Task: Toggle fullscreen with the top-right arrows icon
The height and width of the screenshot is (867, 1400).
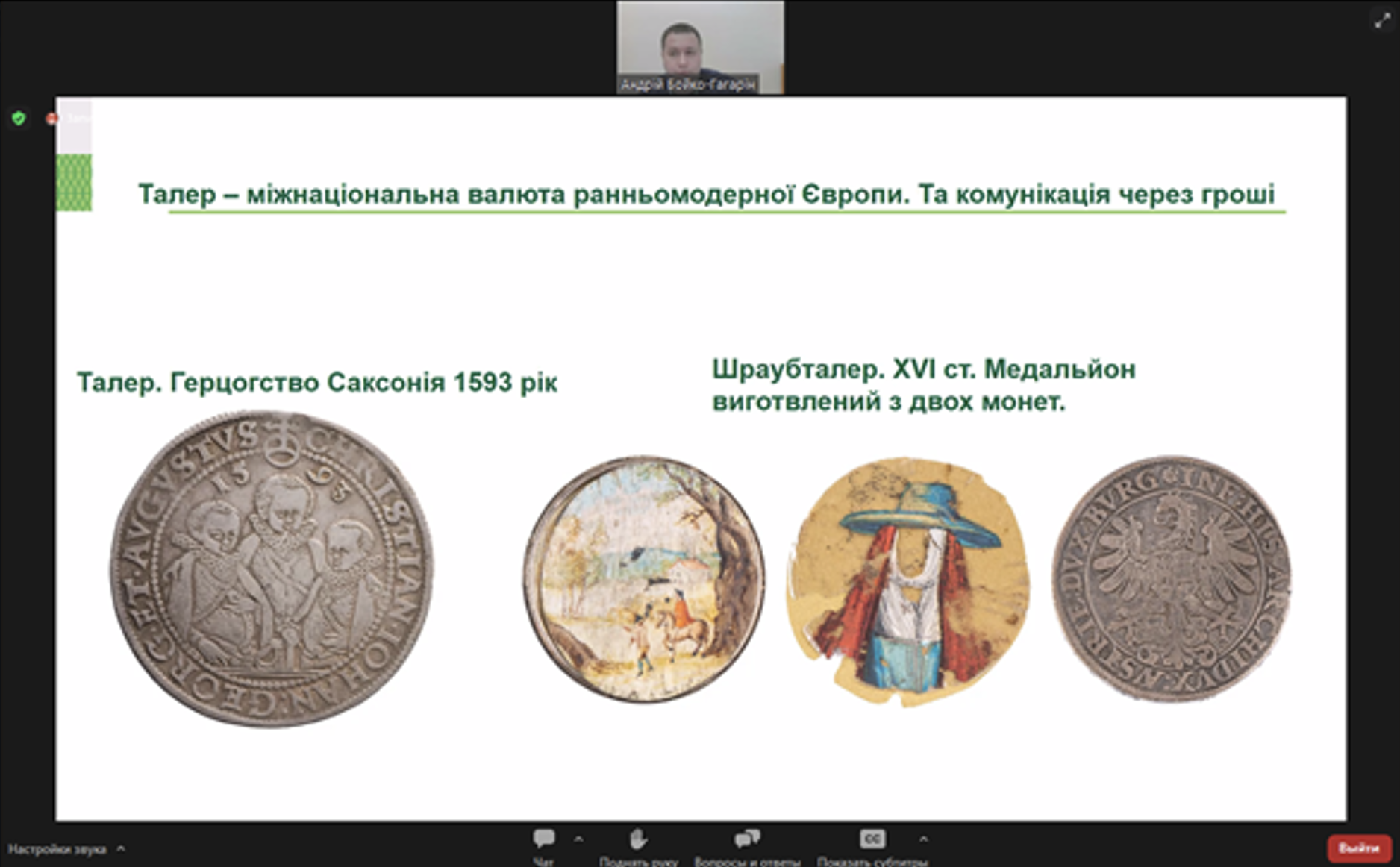Action: click(1382, 21)
